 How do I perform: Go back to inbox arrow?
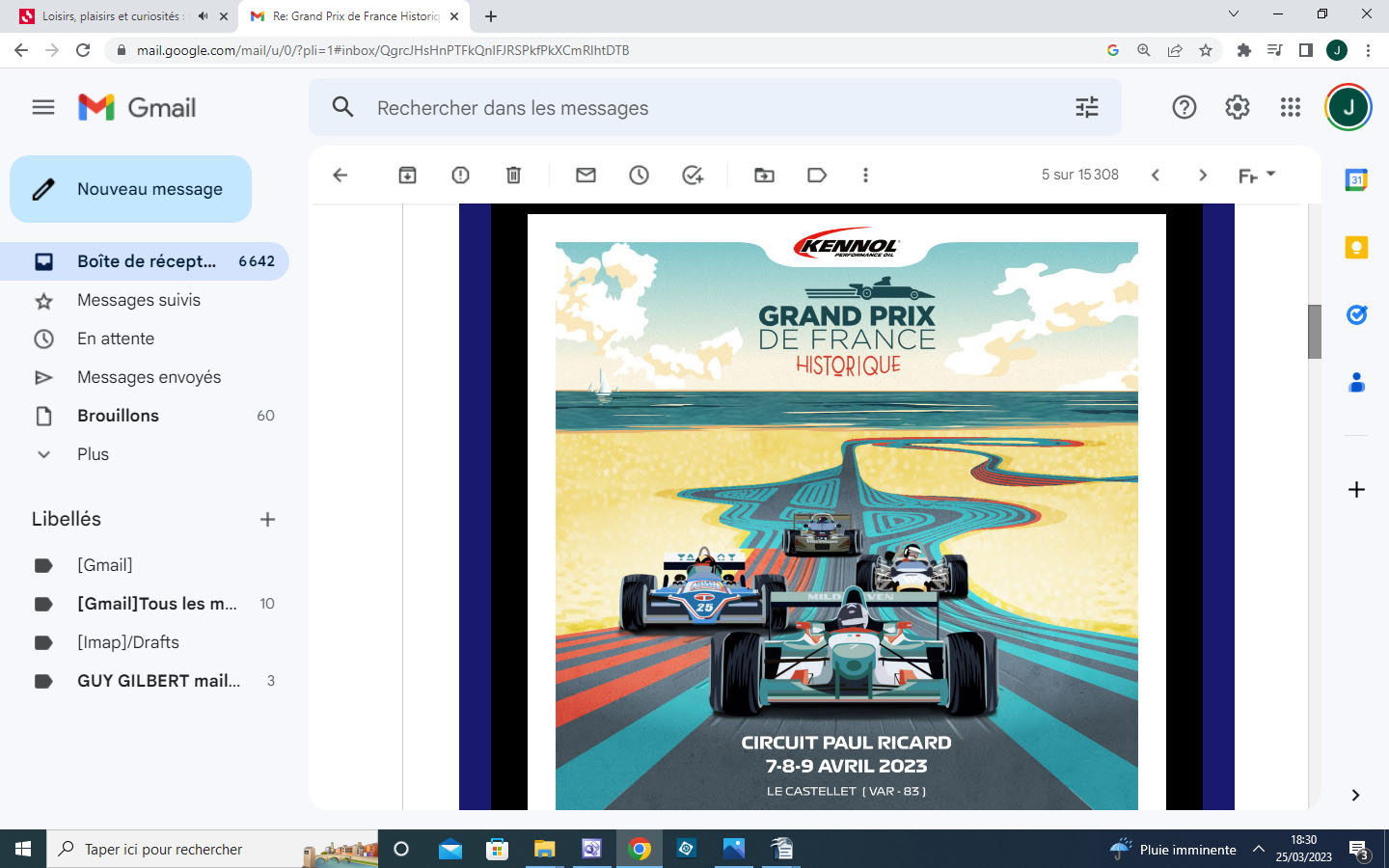[x=340, y=175]
